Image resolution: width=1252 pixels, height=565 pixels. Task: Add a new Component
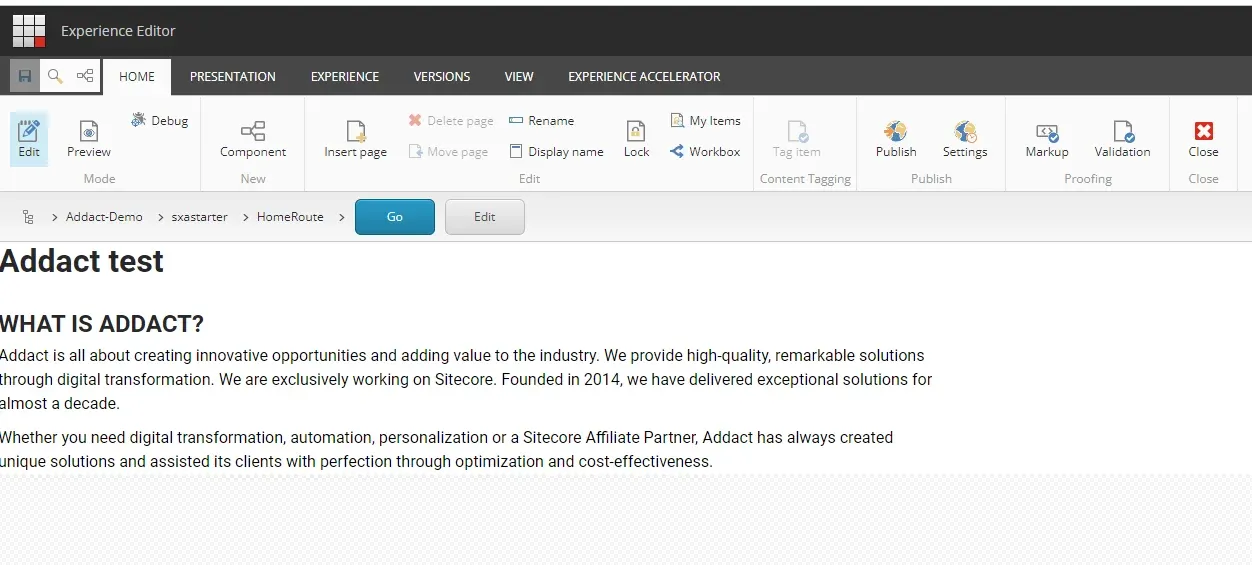pyautogui.click(x=253, y=138)
